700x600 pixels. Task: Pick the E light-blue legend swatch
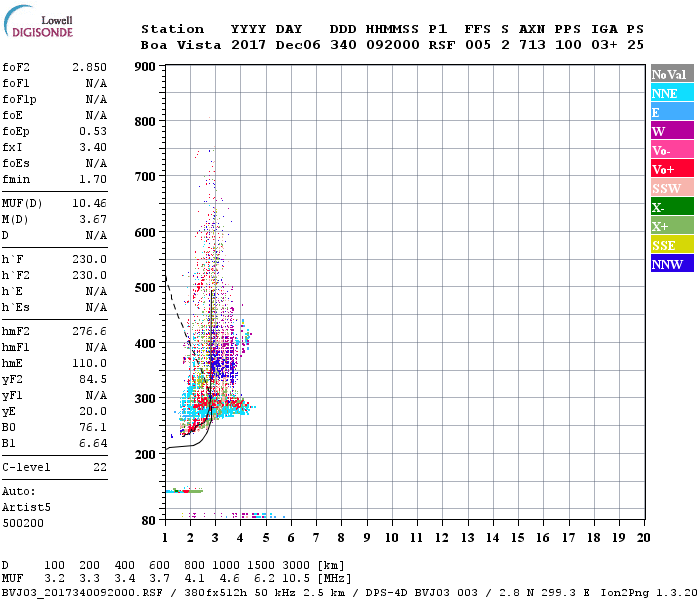[672, 112]
